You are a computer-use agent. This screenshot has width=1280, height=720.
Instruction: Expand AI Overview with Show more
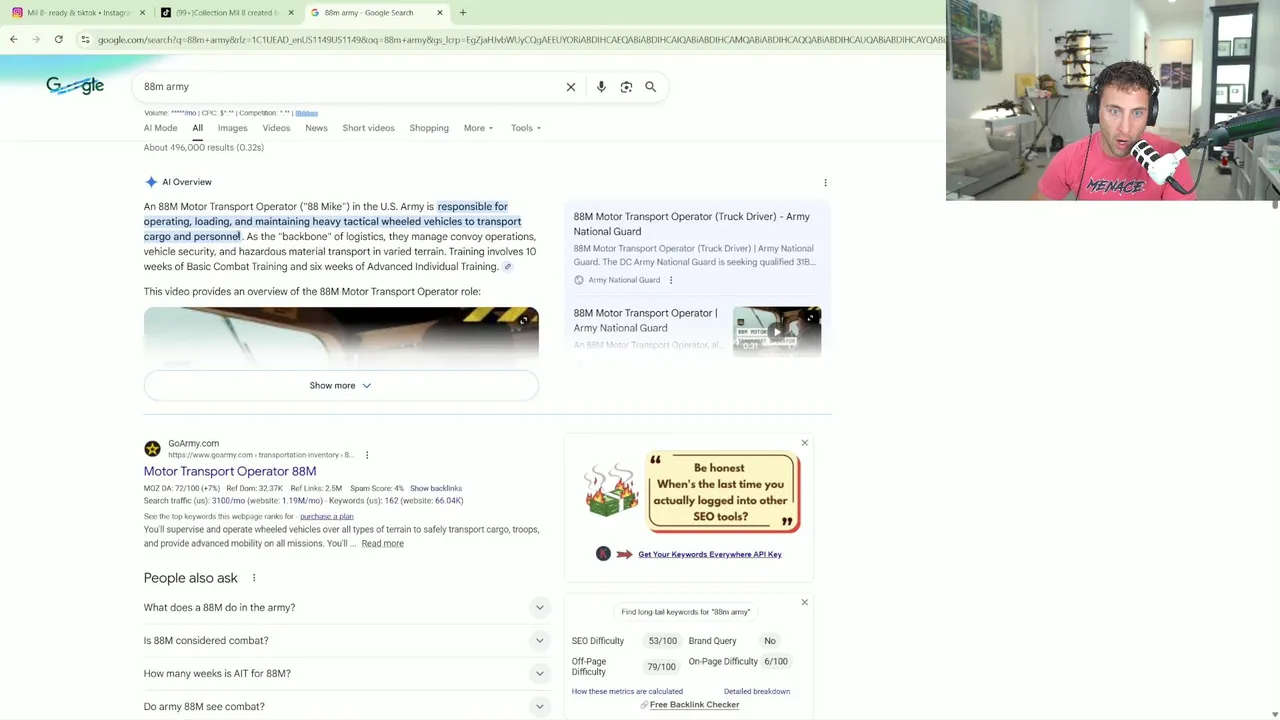coord(341,385)
